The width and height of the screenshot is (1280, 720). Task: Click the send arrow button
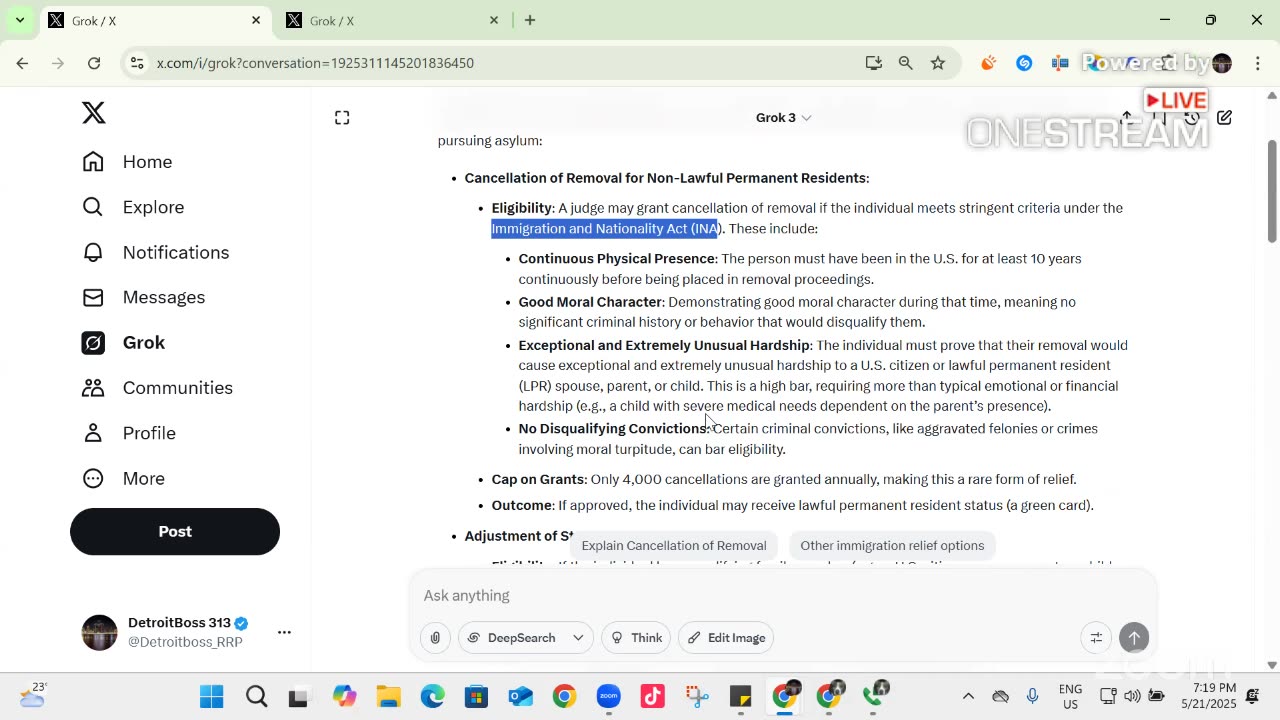pyautogui.click(x=1134, y=638)
